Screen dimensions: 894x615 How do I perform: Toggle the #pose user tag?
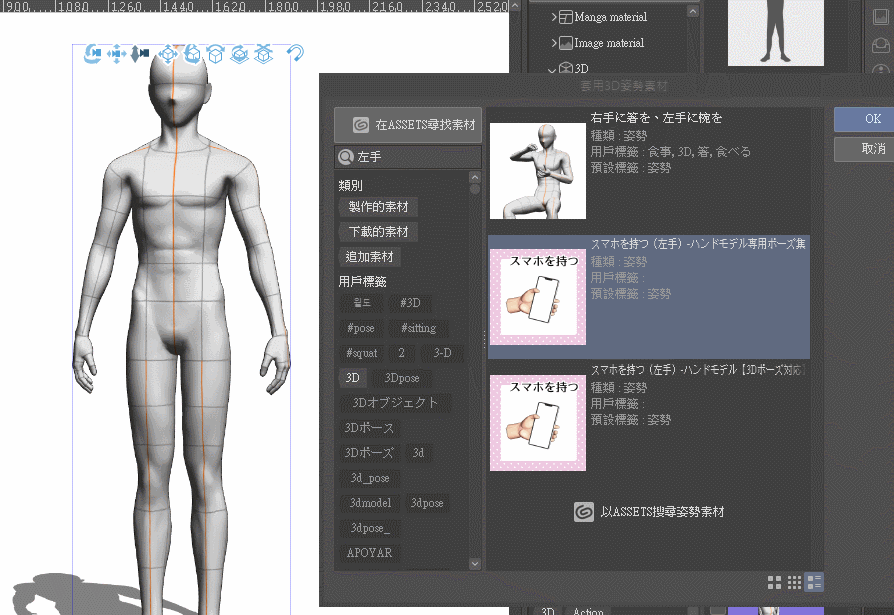click(361, 328)
